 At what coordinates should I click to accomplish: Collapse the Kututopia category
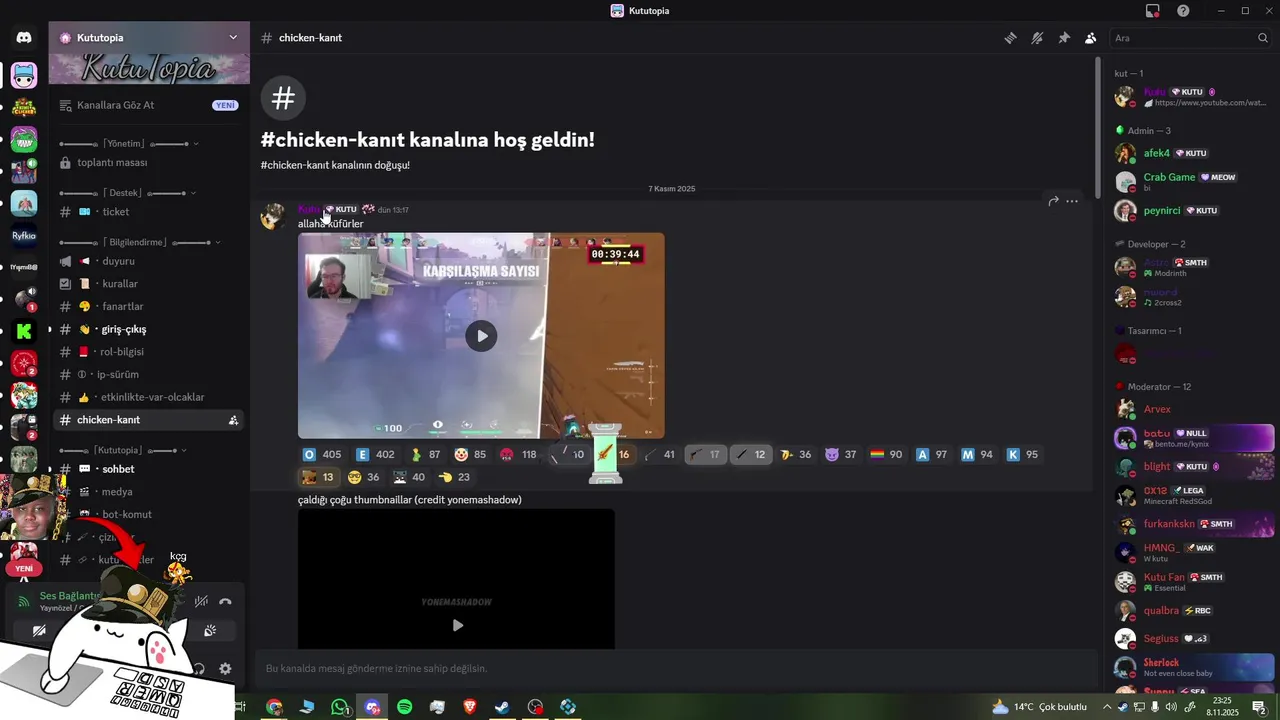tap(123, 450)
